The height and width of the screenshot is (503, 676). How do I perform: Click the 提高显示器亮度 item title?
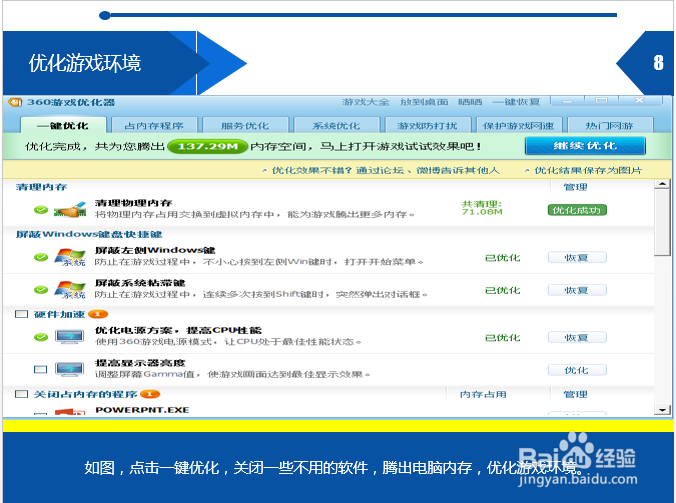[140, 362]
